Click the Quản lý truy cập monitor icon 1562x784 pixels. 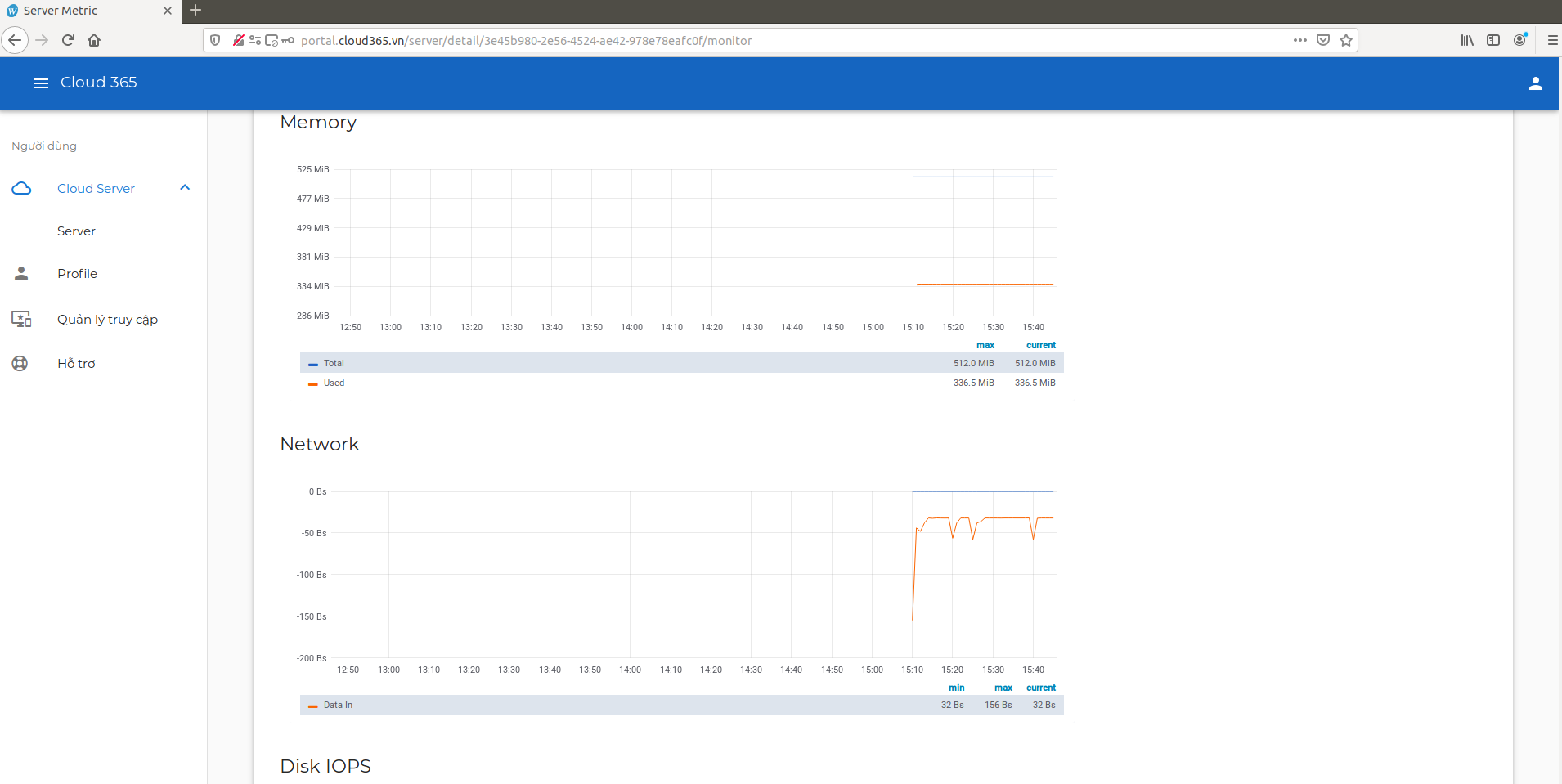[21, 319]
